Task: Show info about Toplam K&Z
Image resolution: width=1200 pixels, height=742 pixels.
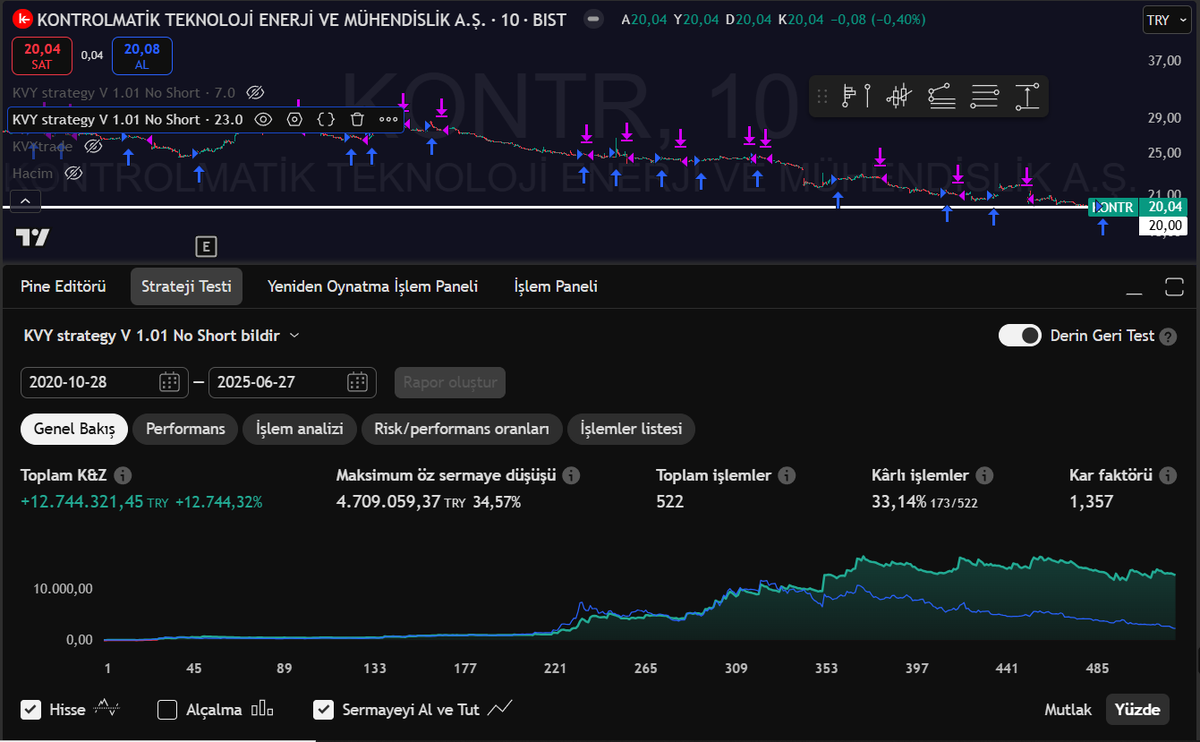Action: tap(122, 476)
